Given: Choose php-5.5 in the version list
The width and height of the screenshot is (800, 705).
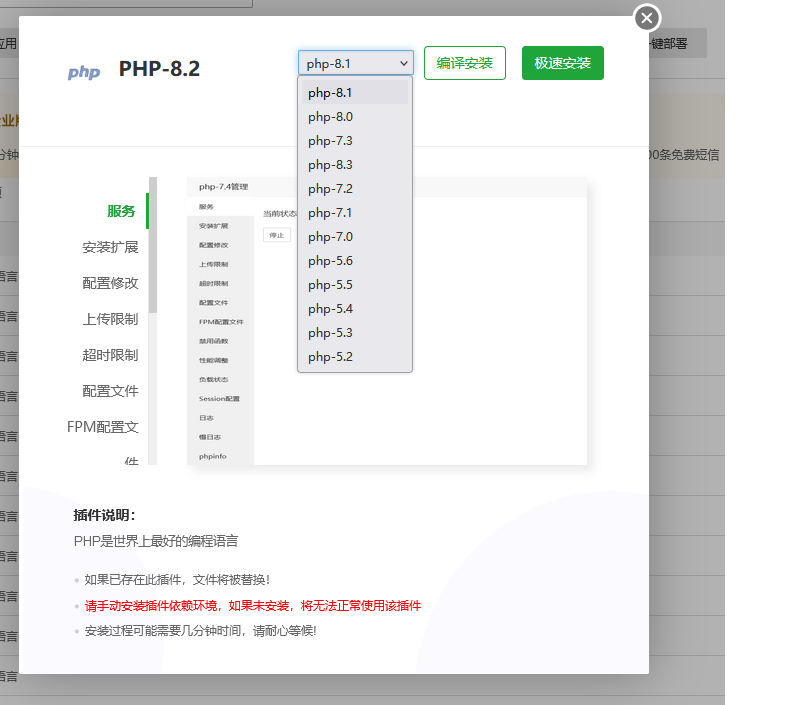Looking at the screenshot, I should tap(355, 285).
